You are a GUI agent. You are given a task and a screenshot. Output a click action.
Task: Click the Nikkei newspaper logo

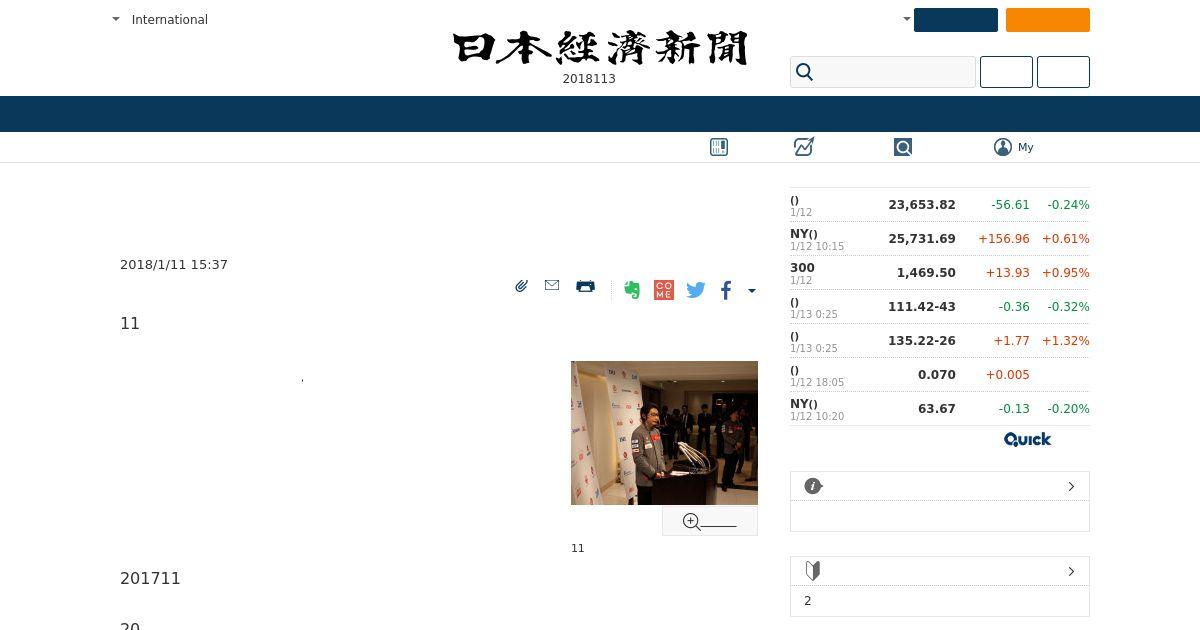click(600, 48)
